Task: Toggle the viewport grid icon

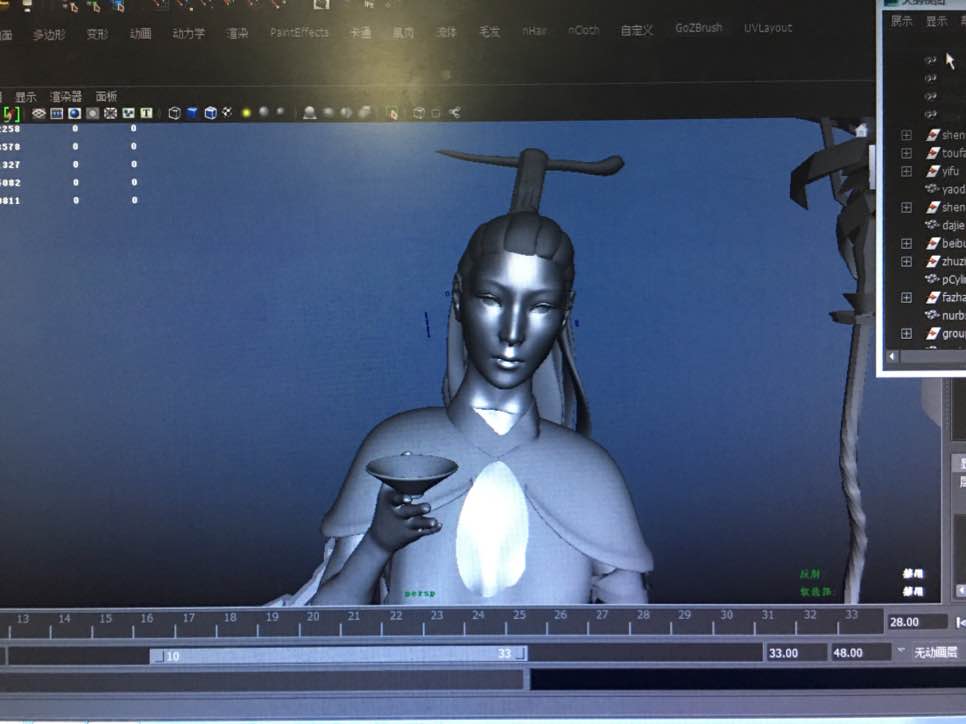Action: click(110, 113)
